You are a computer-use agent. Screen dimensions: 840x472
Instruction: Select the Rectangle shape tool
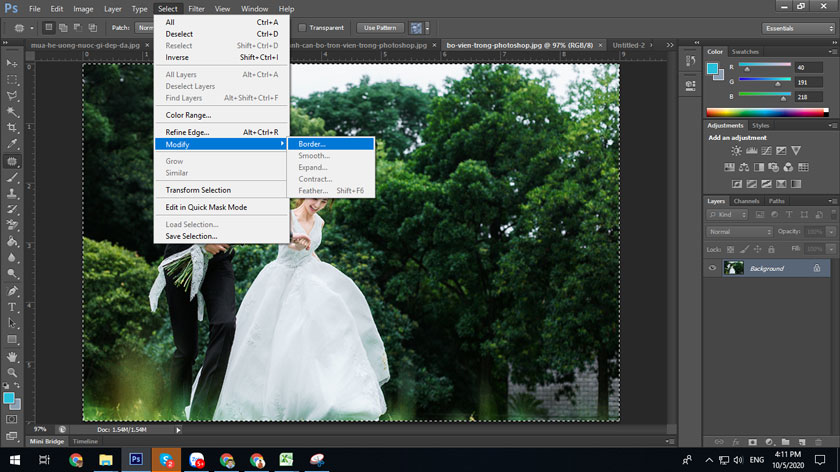tap(12, 340)
